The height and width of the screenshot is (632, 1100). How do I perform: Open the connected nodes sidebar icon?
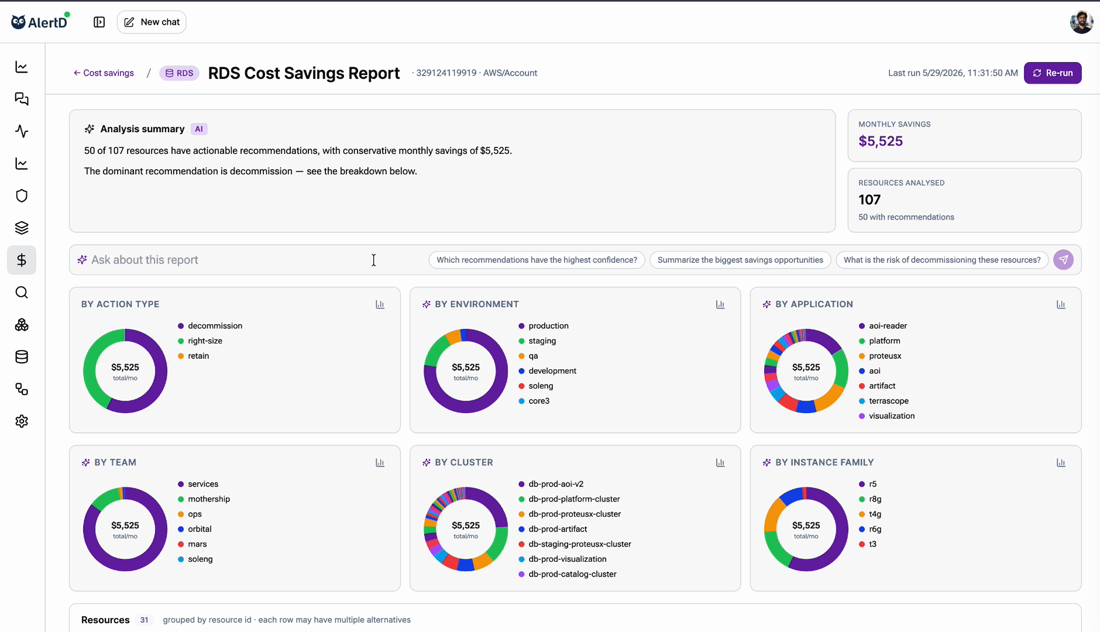(22, 389)
